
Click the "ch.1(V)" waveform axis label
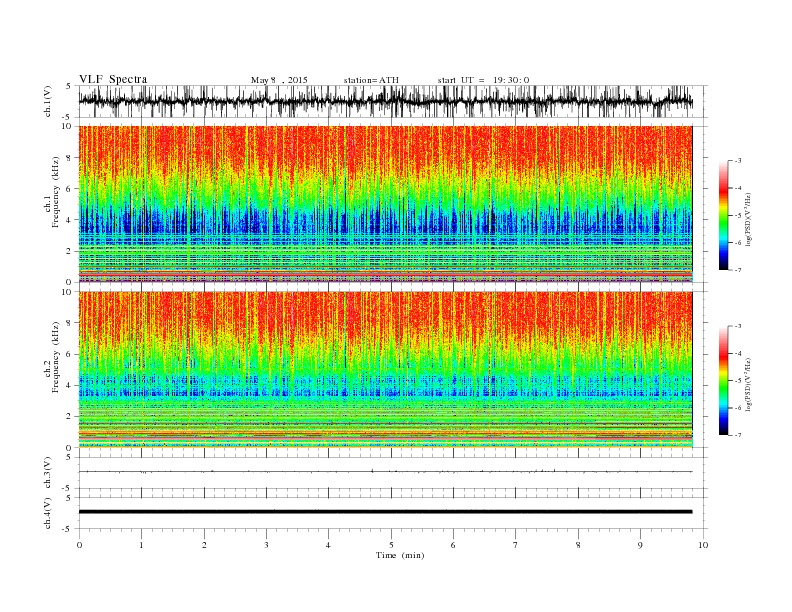point(48,101)
